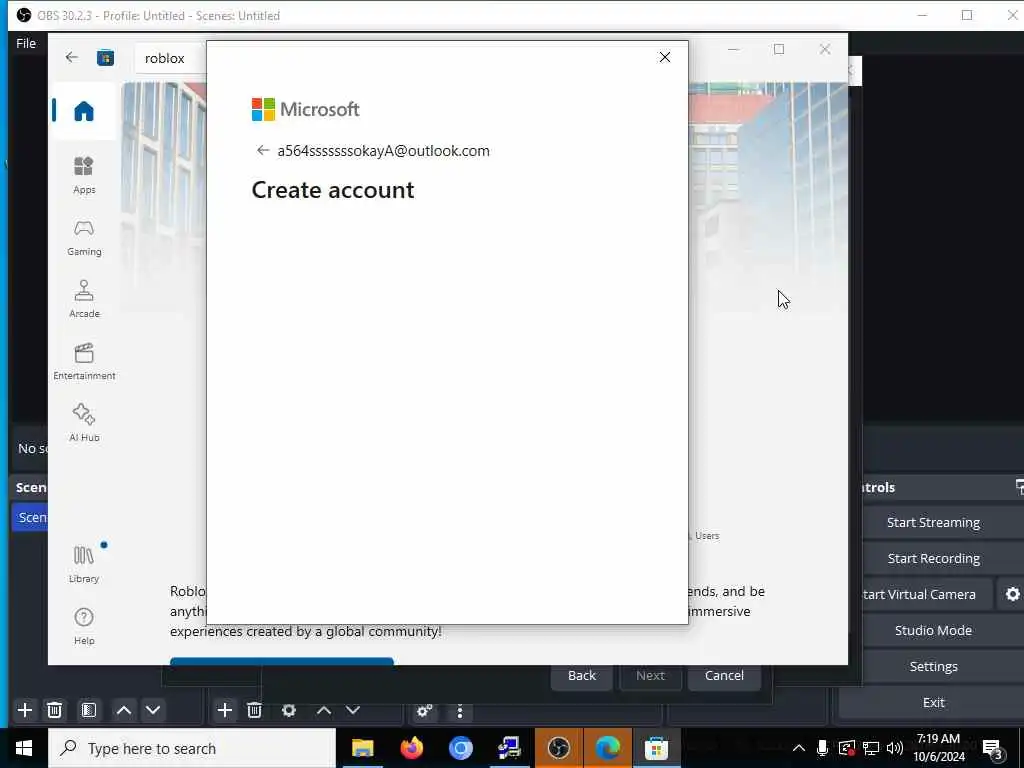Screen dimensions: 1024x768
Task: Click Start Streaming in OBS
Action: click(x=933, y=522)
